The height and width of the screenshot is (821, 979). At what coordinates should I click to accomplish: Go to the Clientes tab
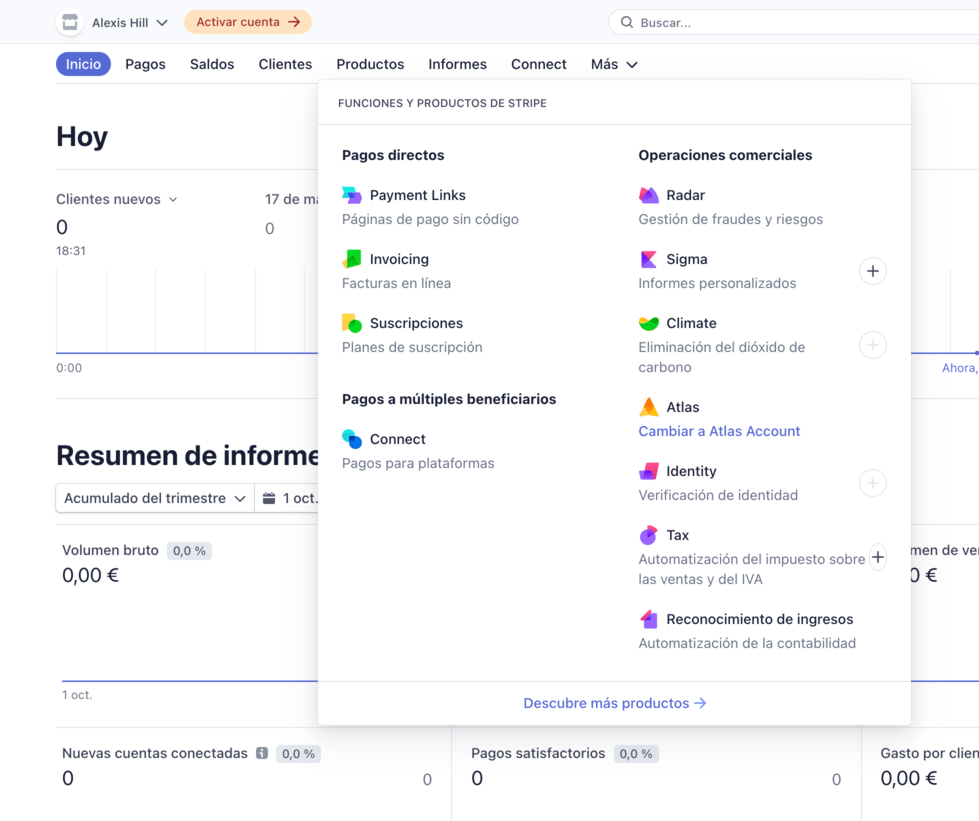pos(285,64)
